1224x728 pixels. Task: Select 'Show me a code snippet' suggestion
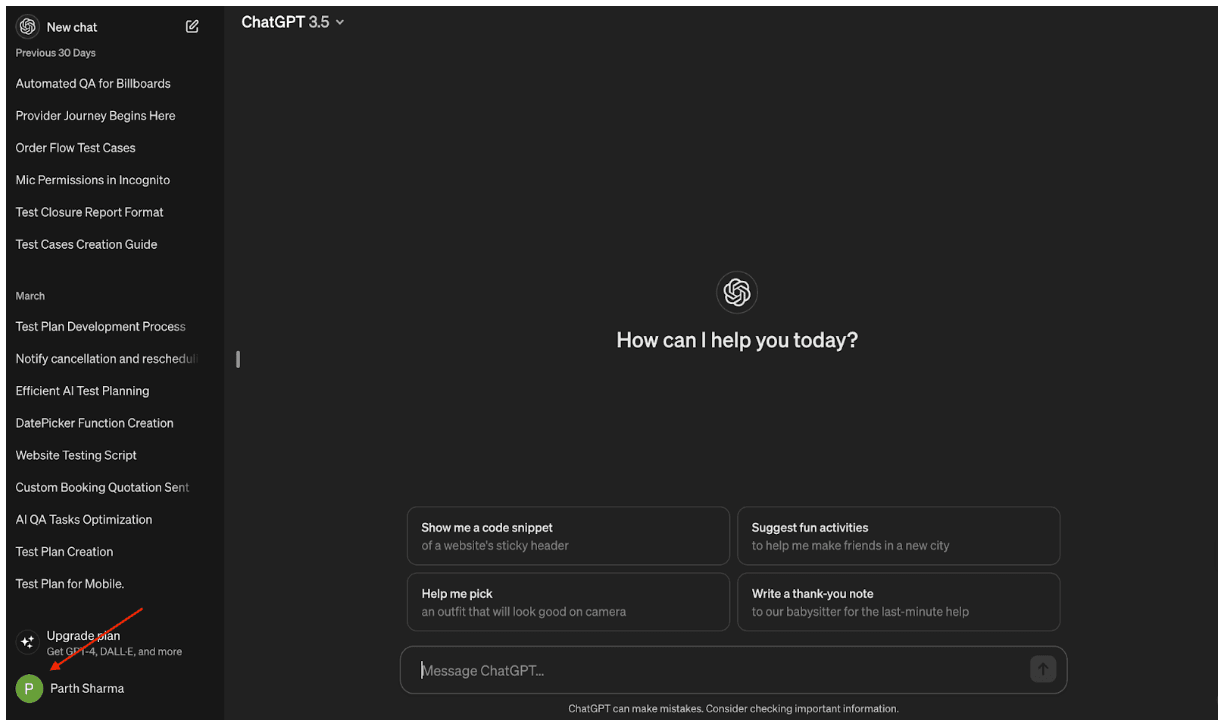568,536
